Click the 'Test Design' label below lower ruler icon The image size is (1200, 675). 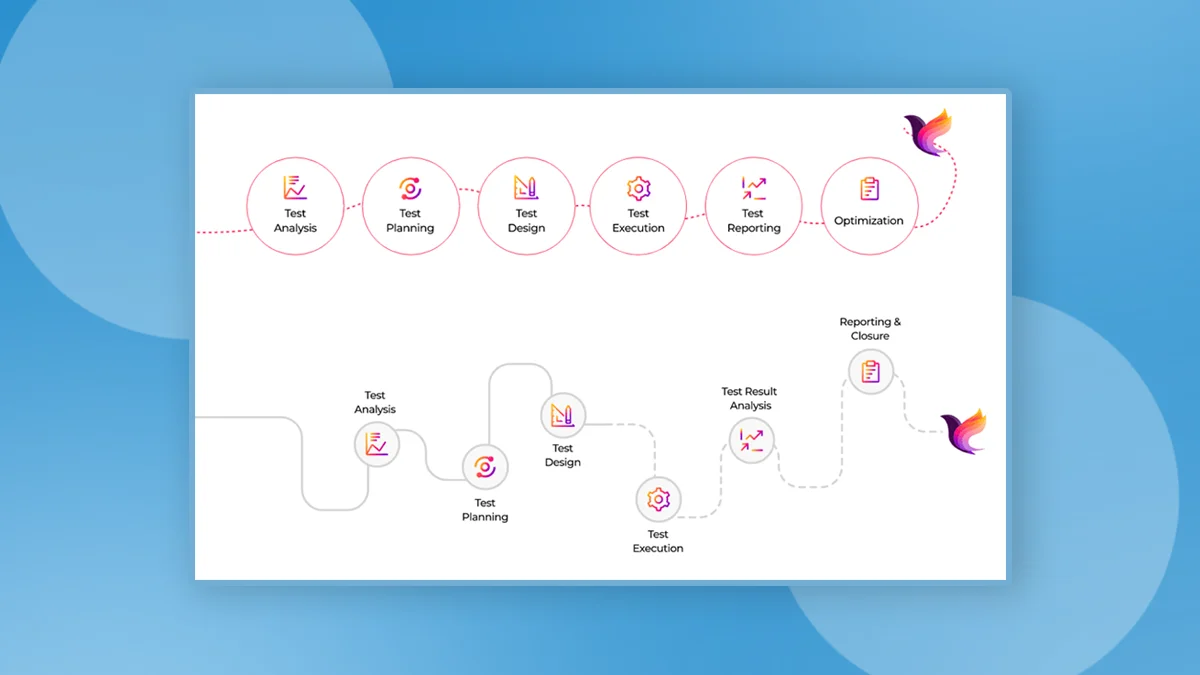(563, 455)
